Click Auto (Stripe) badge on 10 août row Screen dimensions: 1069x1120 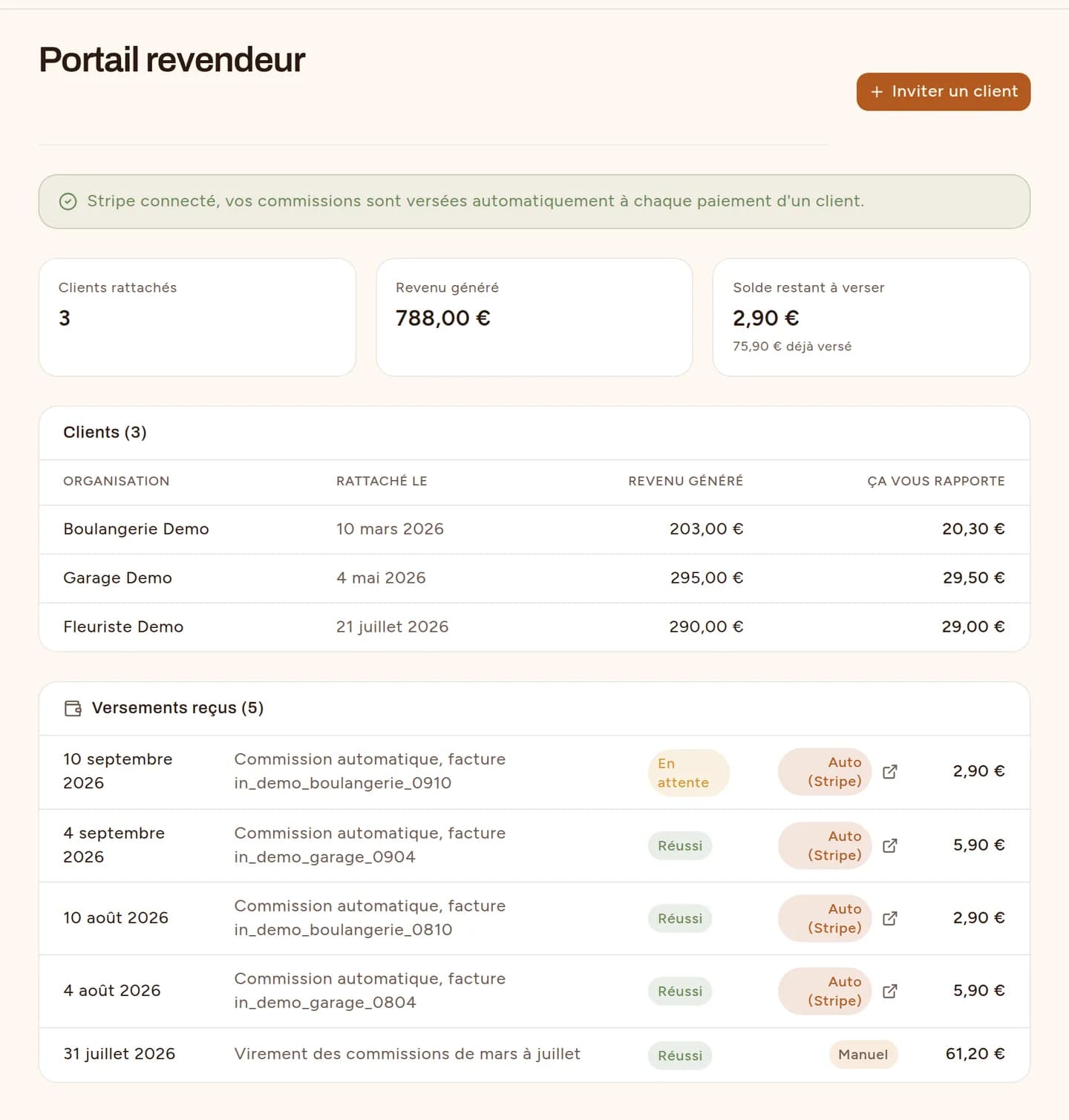[825, 918]
